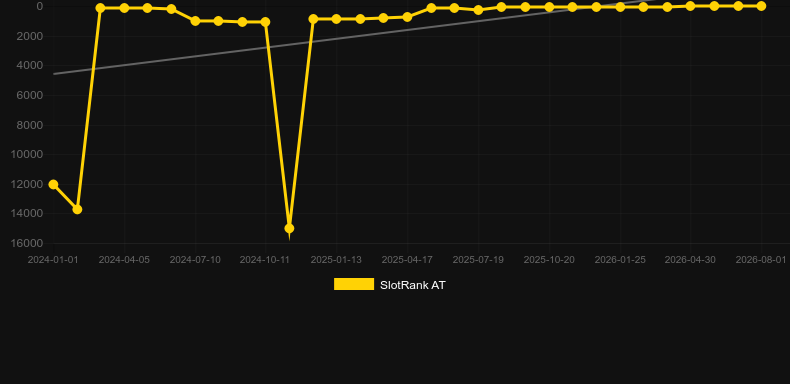Click the y-axis value 10000
The height and width of the screenshot is (384, 790).
(27, 154)
